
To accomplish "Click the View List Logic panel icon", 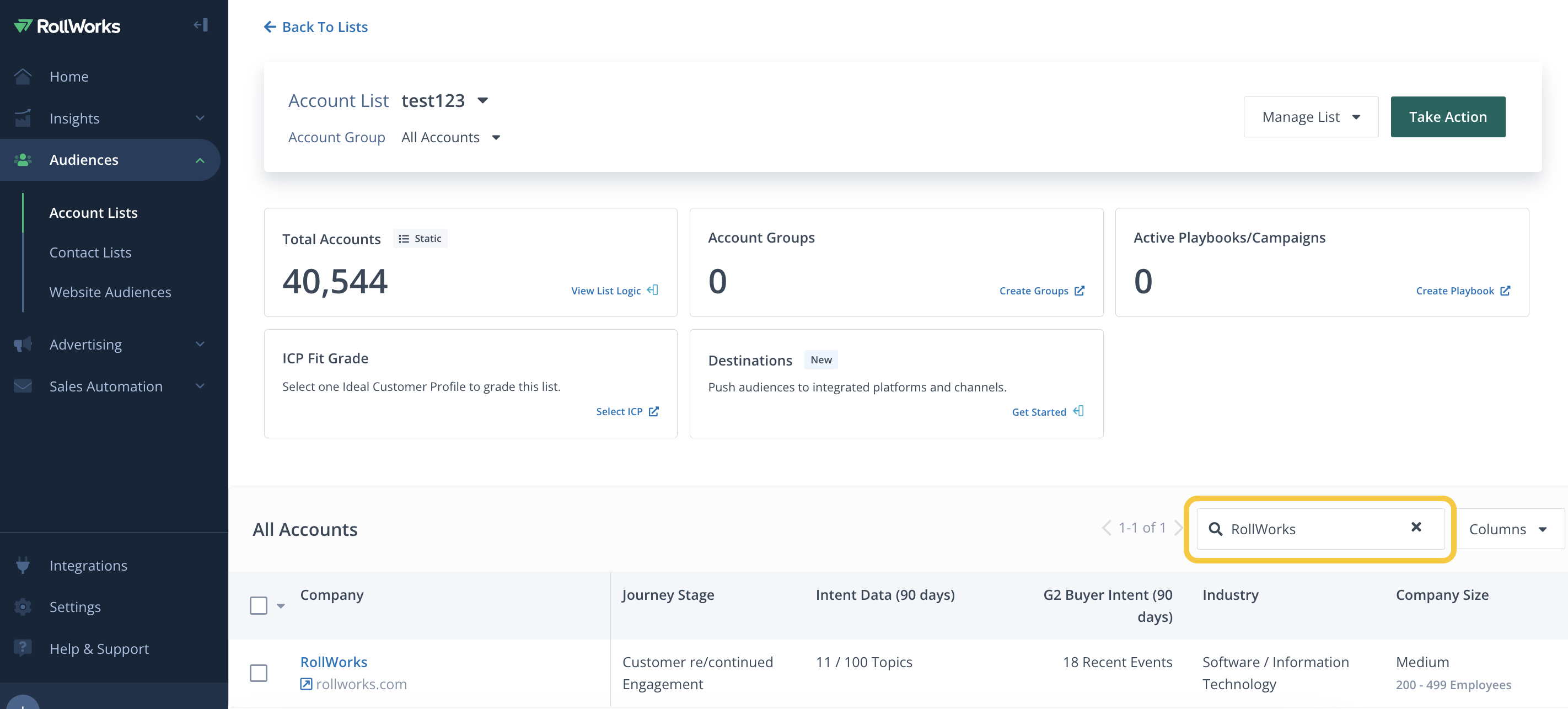I will point(653,291).
